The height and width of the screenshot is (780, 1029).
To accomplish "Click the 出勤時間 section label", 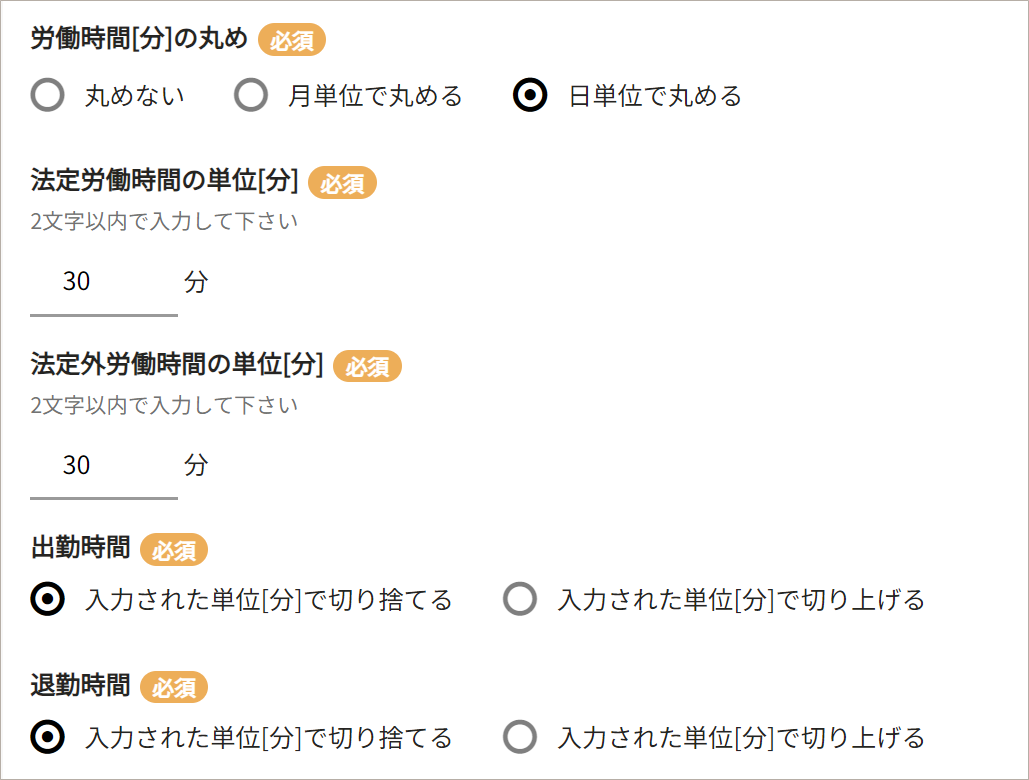I will (80, 548).
